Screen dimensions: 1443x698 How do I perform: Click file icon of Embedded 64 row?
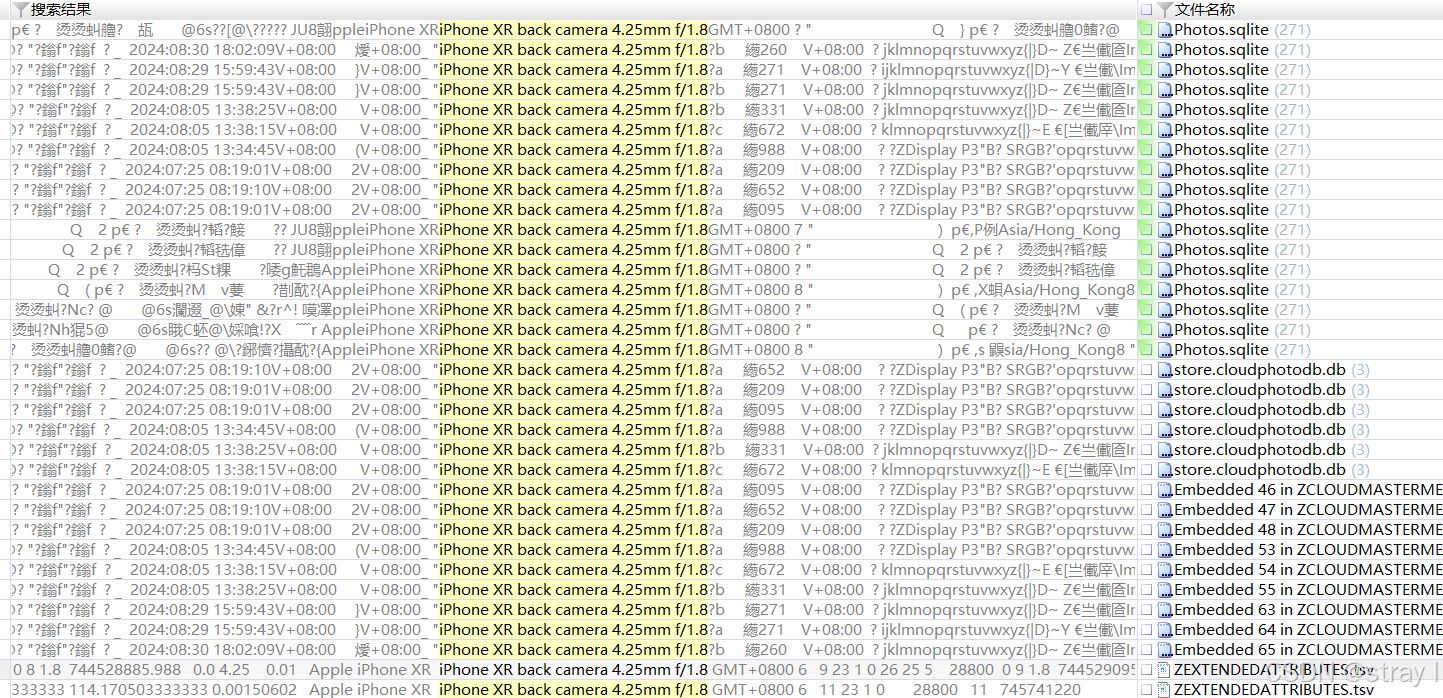(1165, 630)
